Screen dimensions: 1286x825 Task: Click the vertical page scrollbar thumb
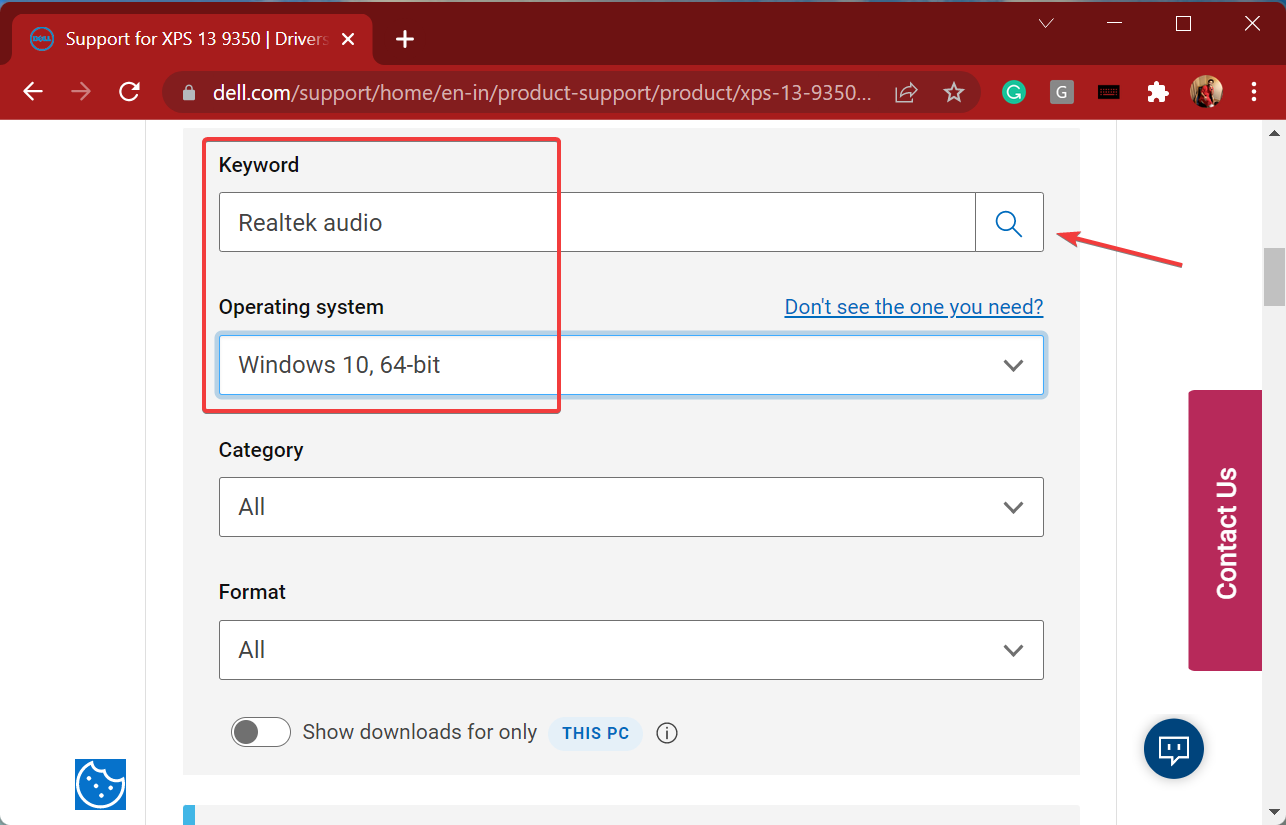tap(1274, 277)
